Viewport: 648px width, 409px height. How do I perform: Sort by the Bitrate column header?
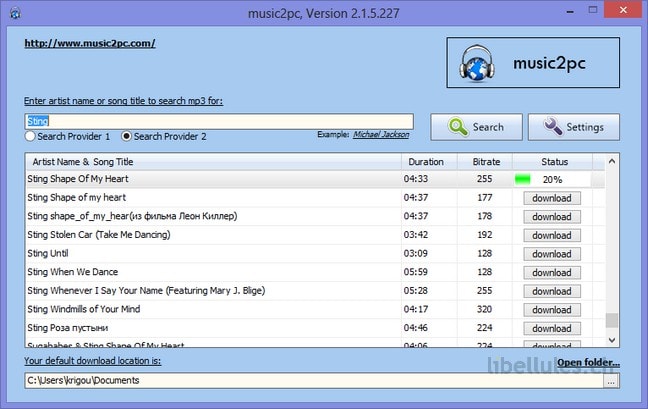[485, 162]
